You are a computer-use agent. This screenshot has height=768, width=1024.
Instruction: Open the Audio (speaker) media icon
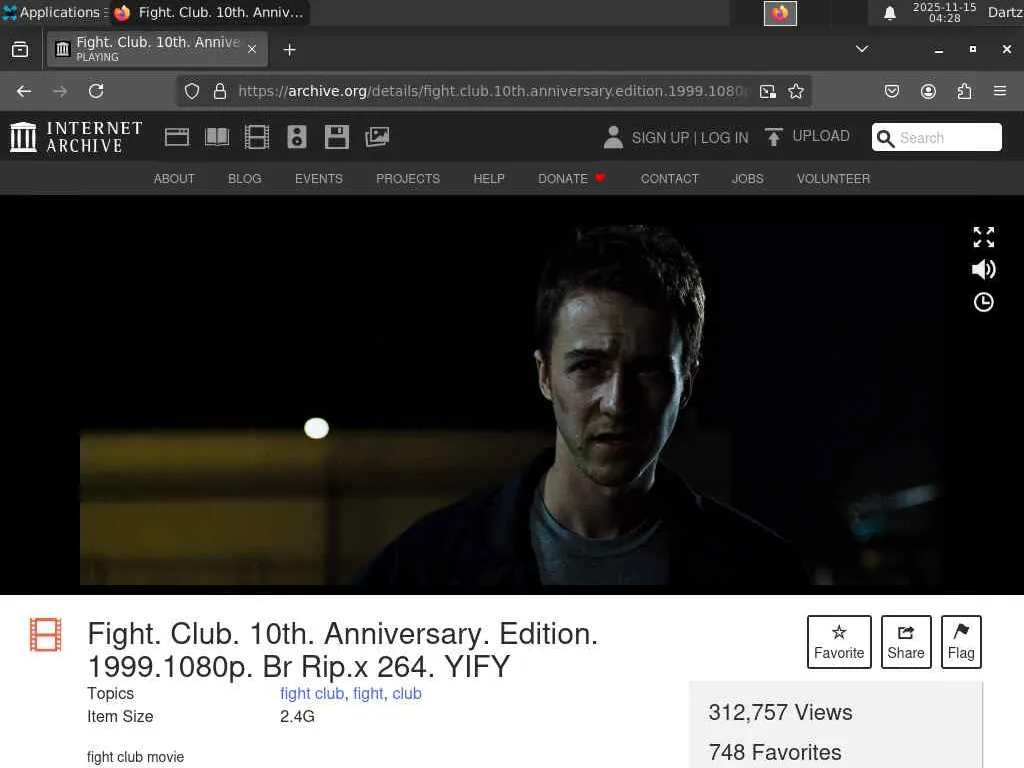coord(296,137)
